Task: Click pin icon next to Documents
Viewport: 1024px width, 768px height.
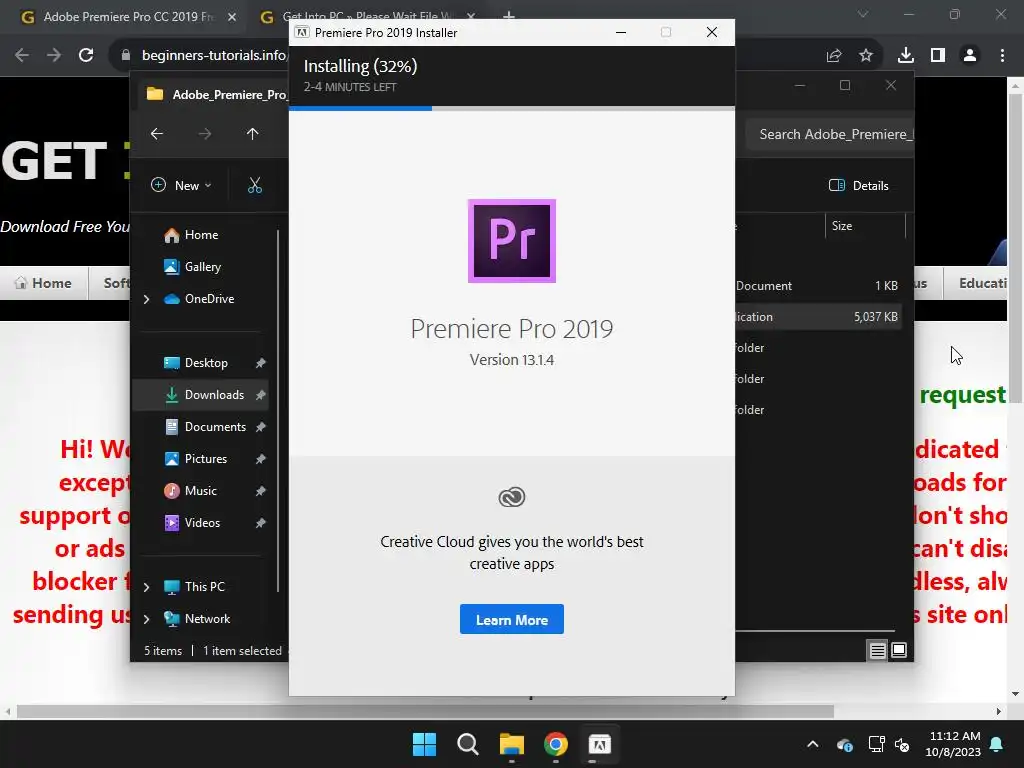Action: click(261, 427)
